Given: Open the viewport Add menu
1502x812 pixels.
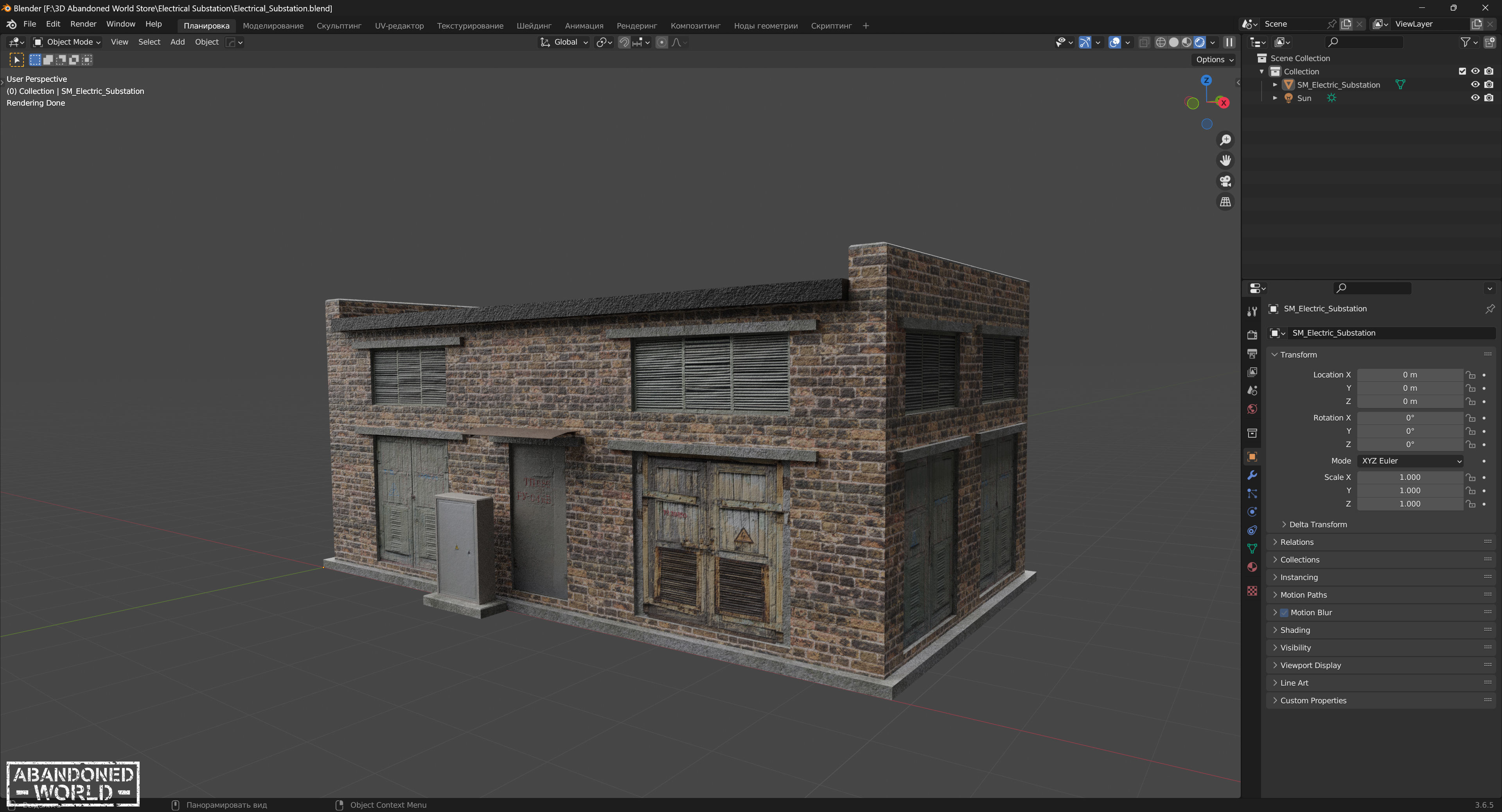Looking at the screenshot, I should pyautogui.click(x=177, y=42).
